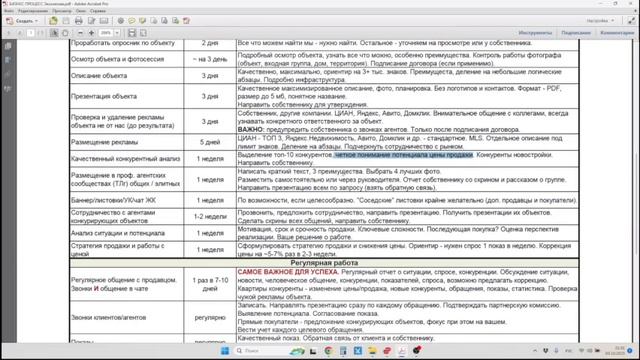The height and width of the screenshot is (360, 640).
Task: Click the zoom percentage field
Action: point(106,33)
